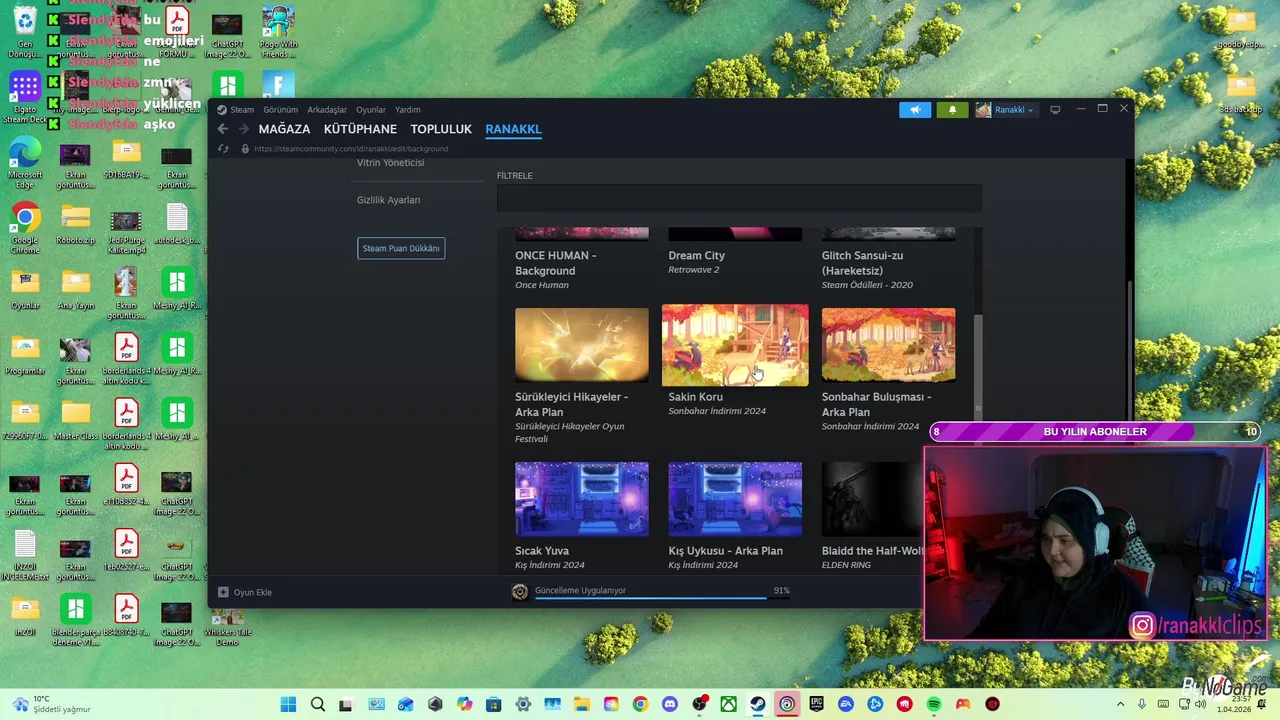Open the Yardım menu

(408, 110)
